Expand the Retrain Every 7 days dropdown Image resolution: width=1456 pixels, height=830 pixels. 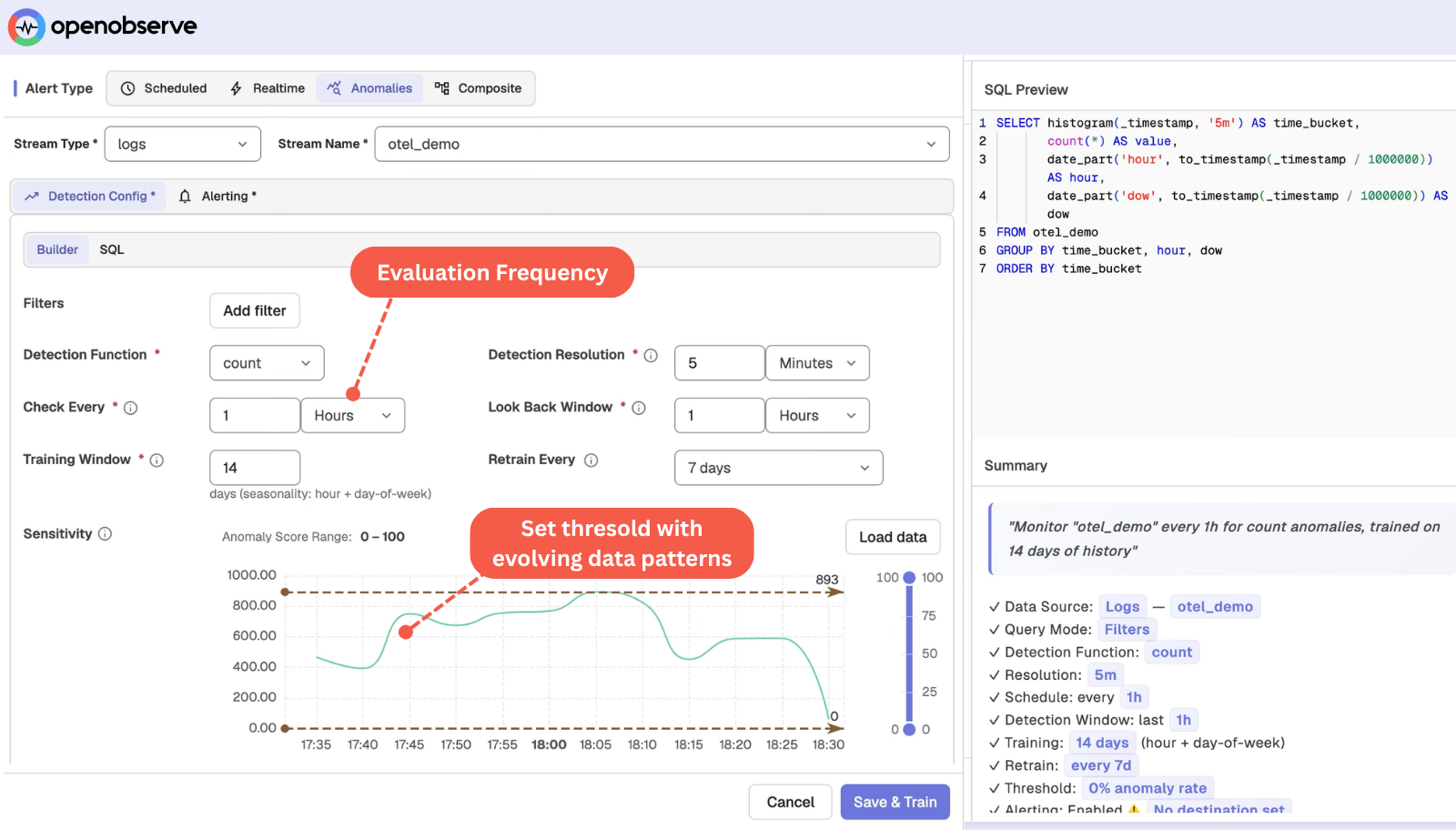coord(779,468)
